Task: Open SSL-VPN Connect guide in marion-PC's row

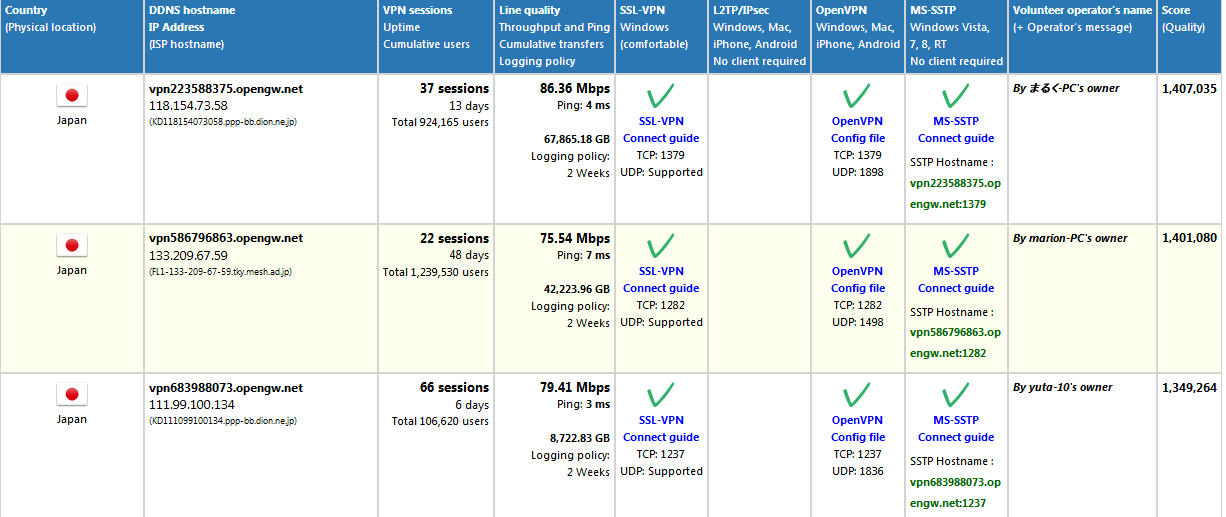Action: coord(661,288)
